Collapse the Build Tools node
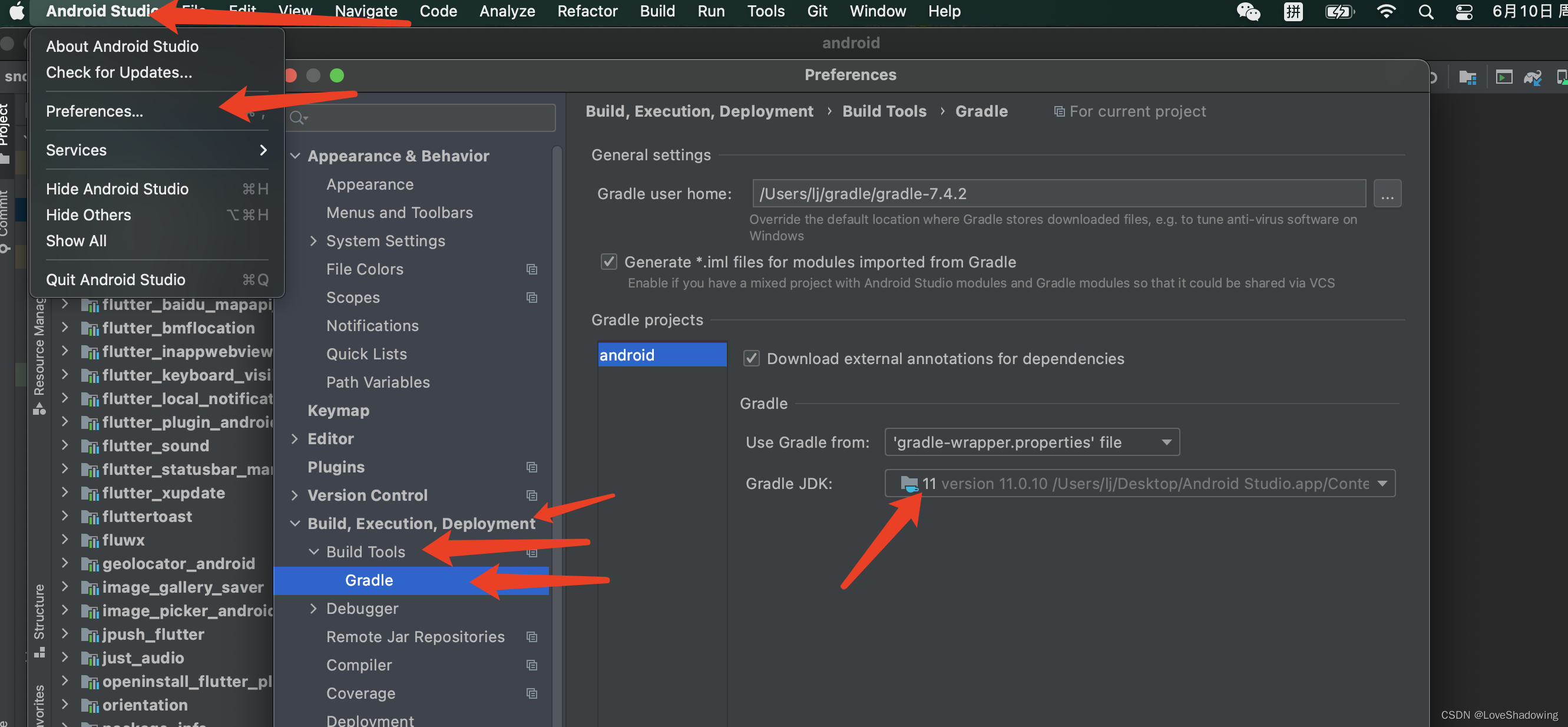 pos(313,552)
